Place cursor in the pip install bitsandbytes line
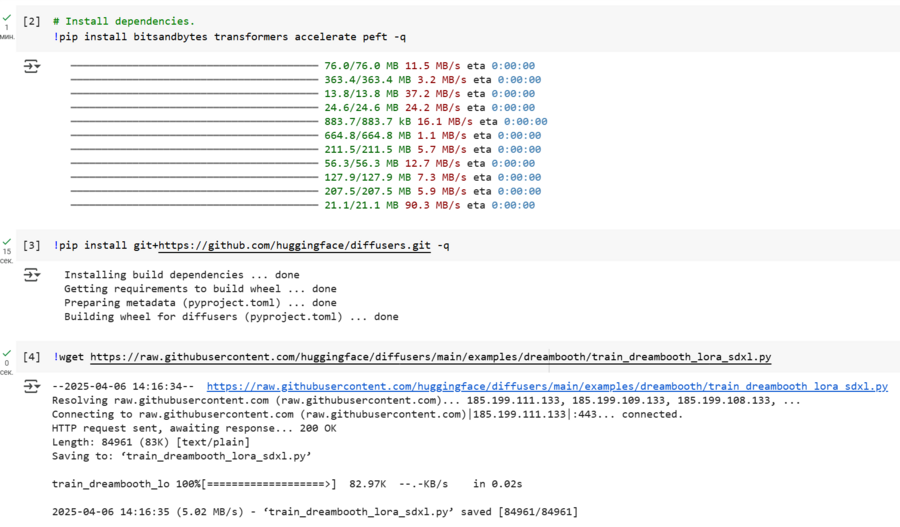Screen dimensions: 900x527 [230, 37]
